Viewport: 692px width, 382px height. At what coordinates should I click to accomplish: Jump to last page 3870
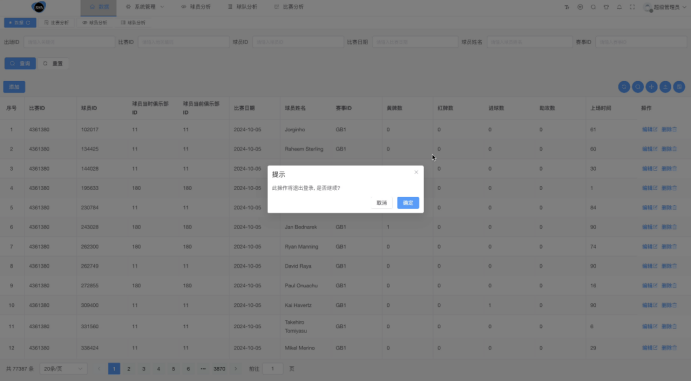[219, 369]
